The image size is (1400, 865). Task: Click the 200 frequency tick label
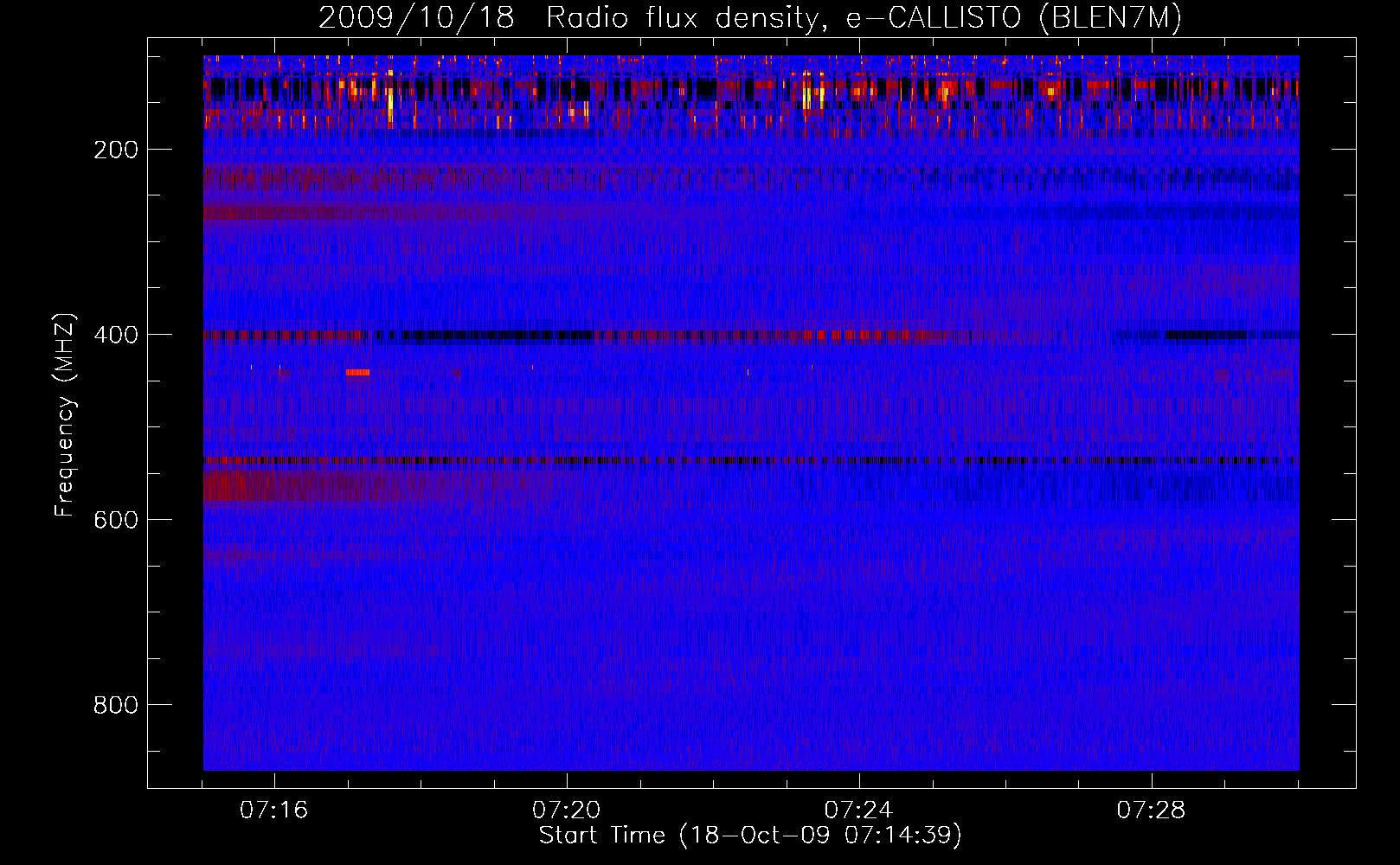click(x=116, y=150)
